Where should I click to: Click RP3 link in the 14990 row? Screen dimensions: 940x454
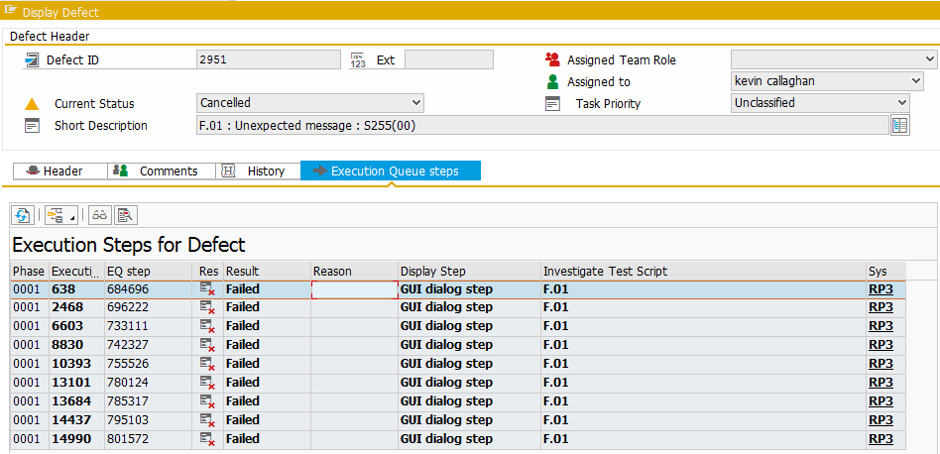tap(880, 439)
